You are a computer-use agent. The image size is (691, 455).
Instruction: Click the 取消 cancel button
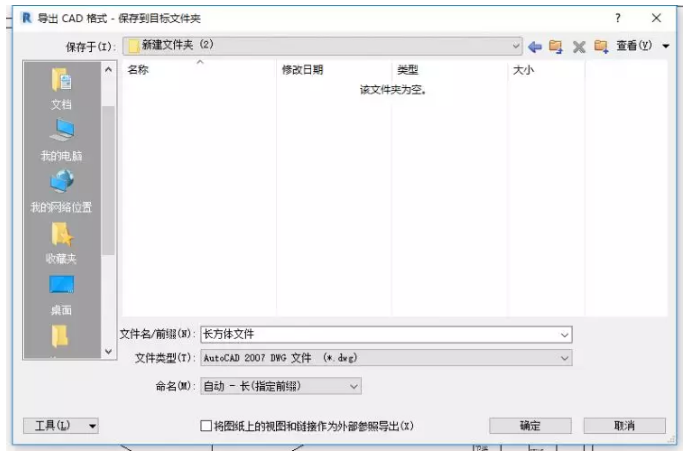624,426
